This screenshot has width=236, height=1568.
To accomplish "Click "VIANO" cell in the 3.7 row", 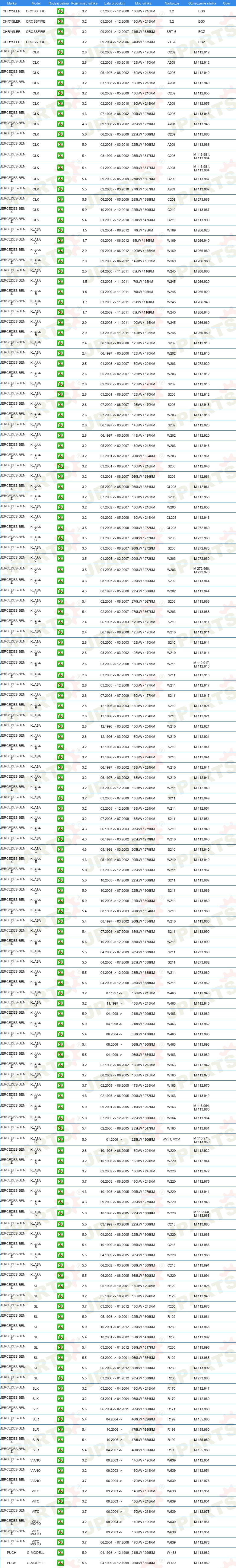I will pos(35,1480).
